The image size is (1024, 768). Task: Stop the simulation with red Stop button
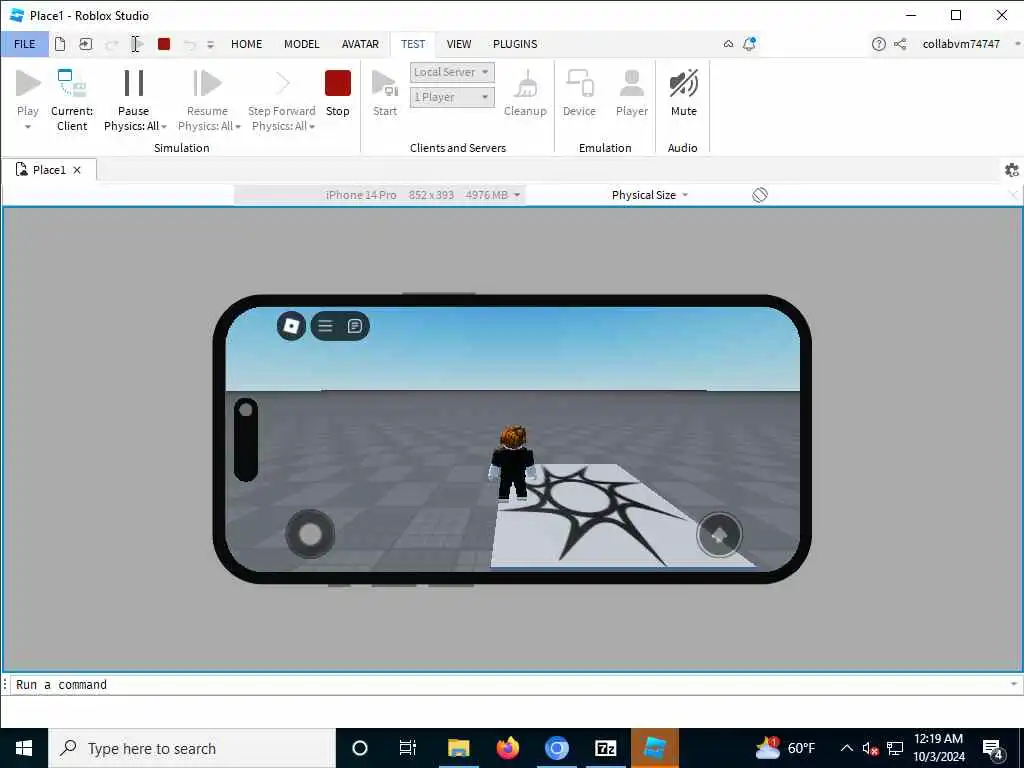(x=338, y=84)
